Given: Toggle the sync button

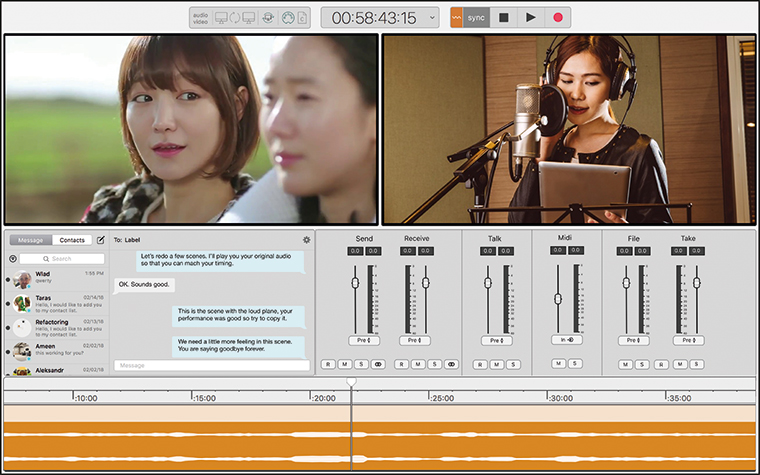Looking at the screenshot, I should (476, 17).
